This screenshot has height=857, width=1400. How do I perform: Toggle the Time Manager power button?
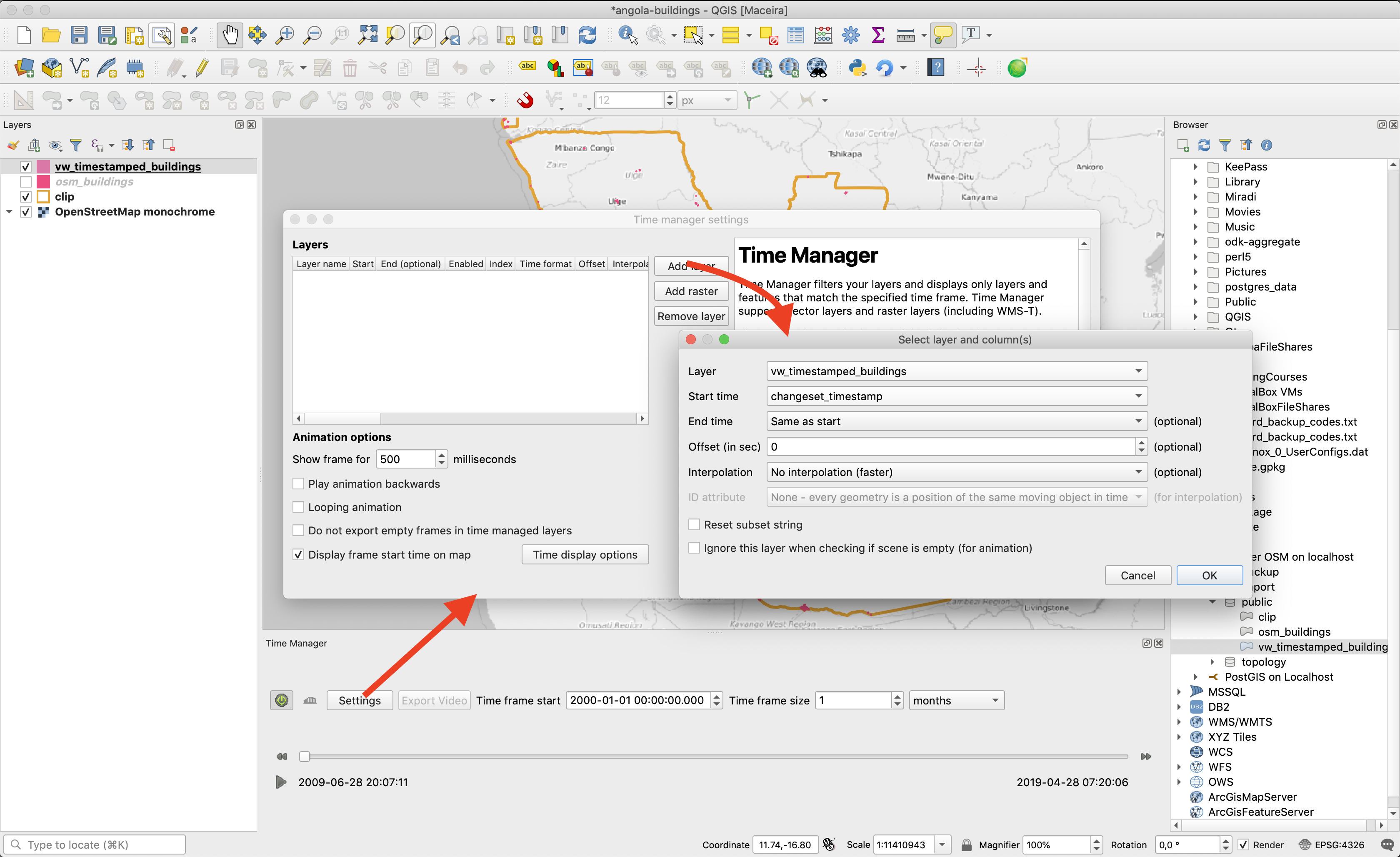[x=281, y=700]
